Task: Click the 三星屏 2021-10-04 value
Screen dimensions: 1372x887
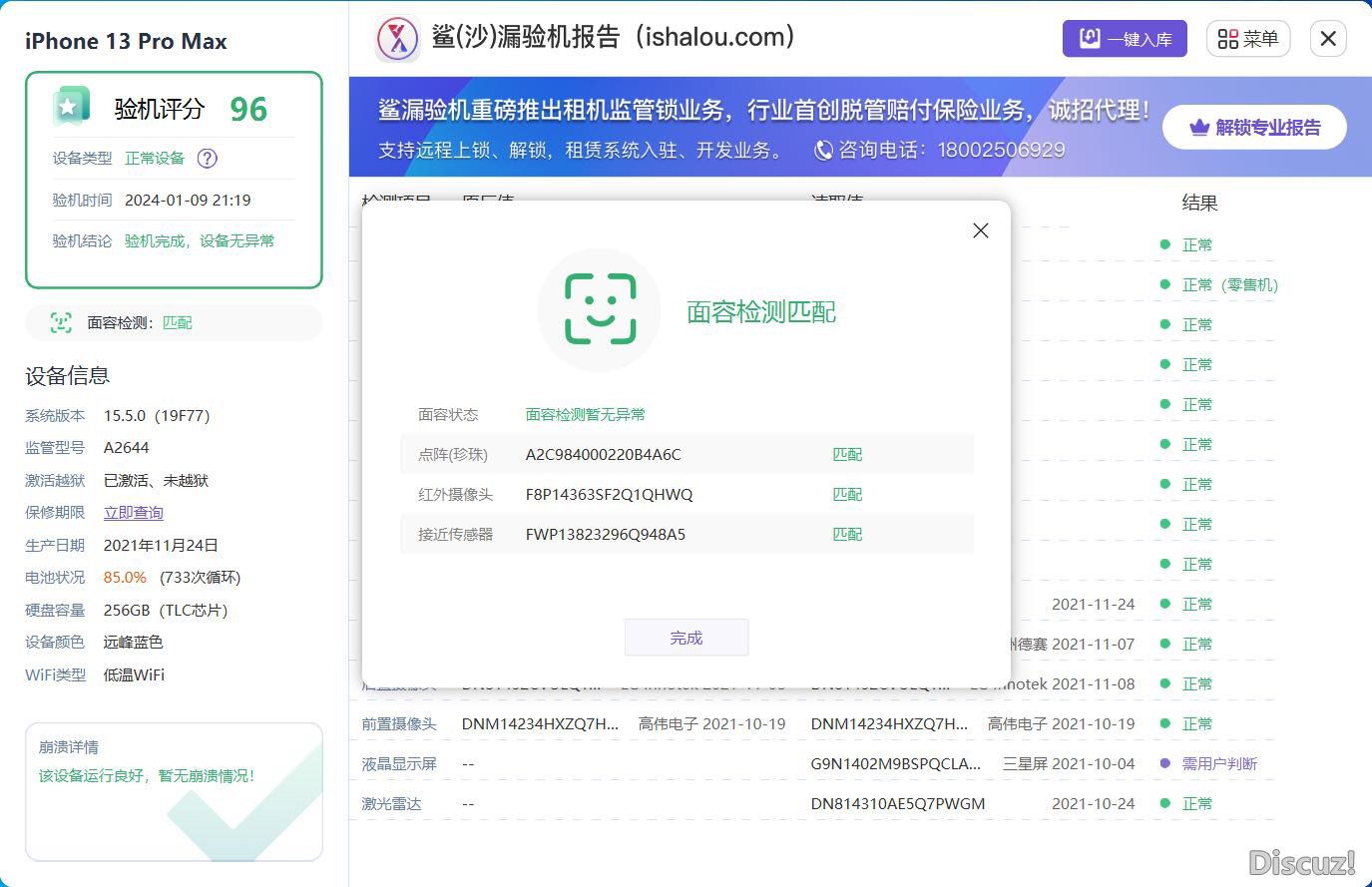Action: click(1069, 763)
